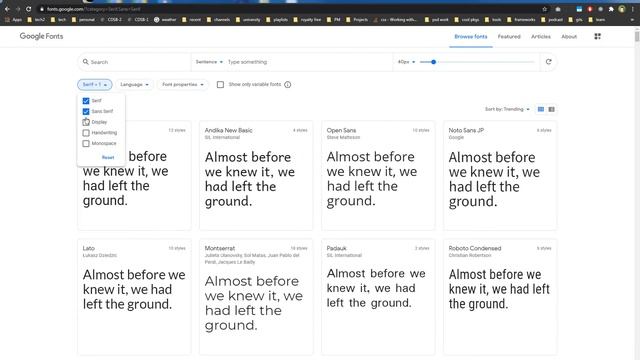Screen dimensions: 640x360
Task: Uncheck the Sans Serif category checkbox
Action: (86, 111)
